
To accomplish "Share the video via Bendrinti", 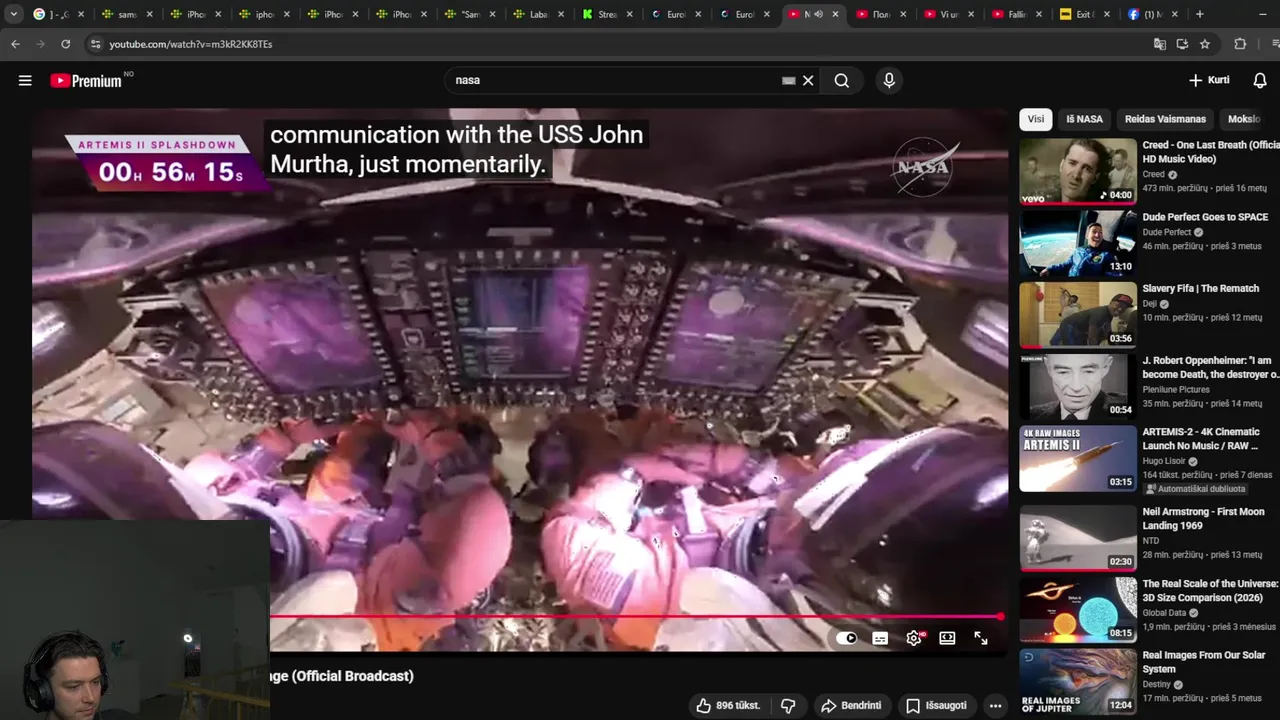I will pos(851,705).
